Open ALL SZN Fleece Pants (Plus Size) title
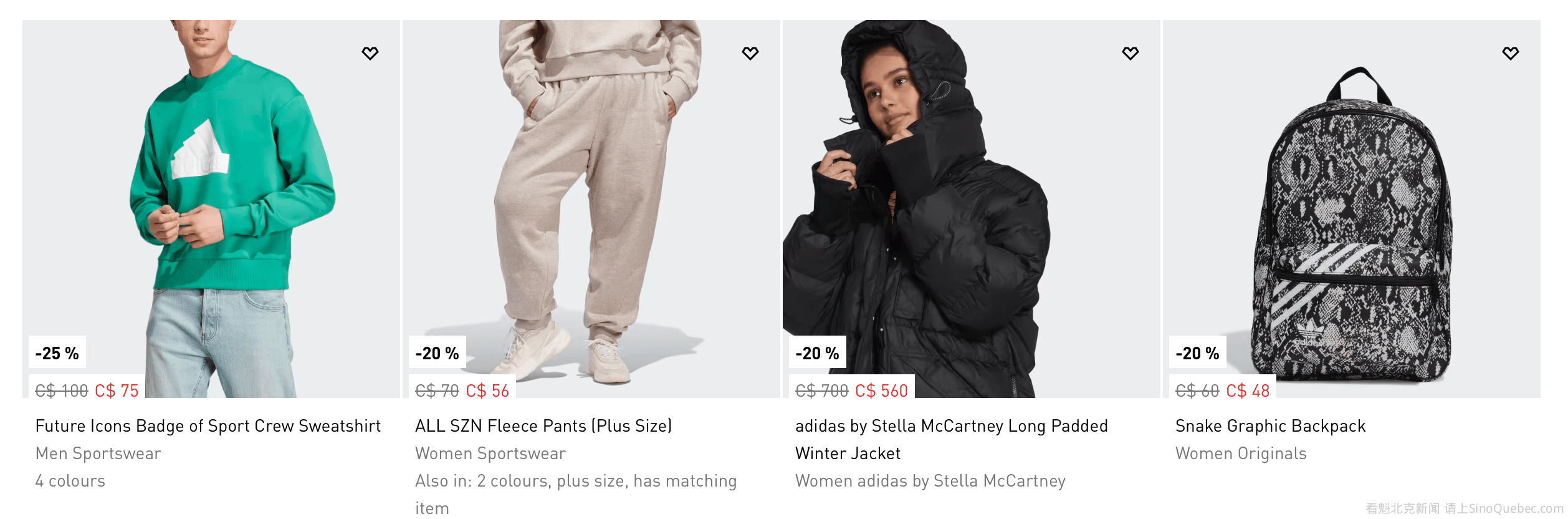1568x519 pixels. tap(543, 426)
